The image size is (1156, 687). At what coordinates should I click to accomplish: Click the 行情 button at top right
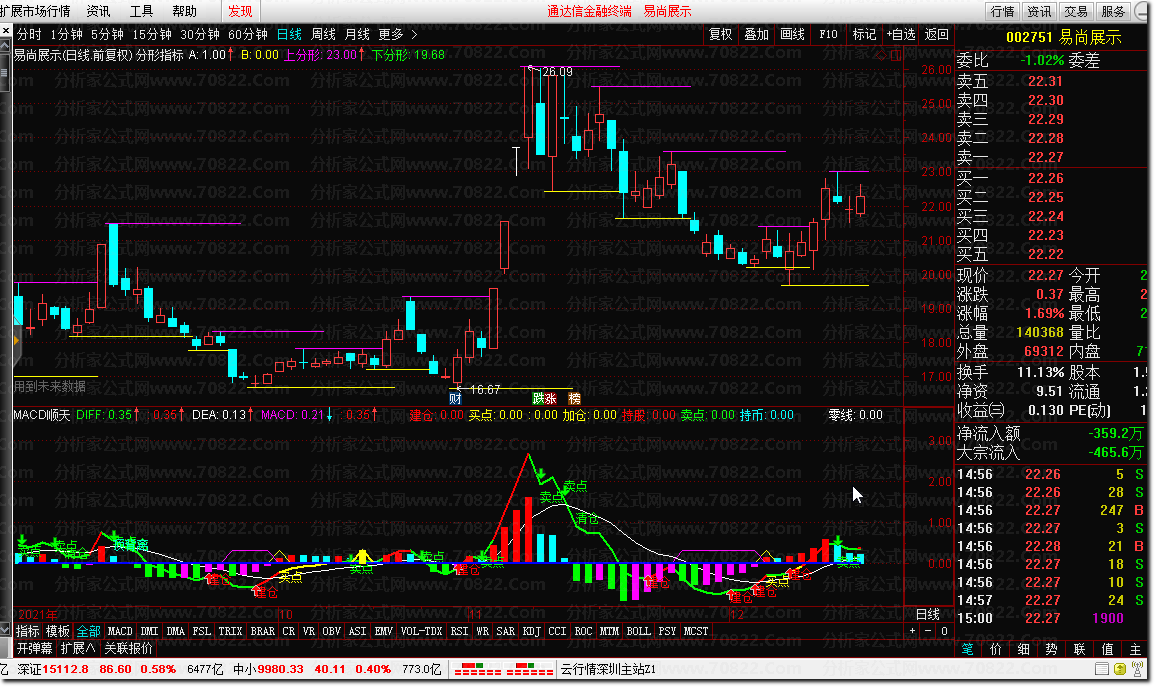(1003, 11)
